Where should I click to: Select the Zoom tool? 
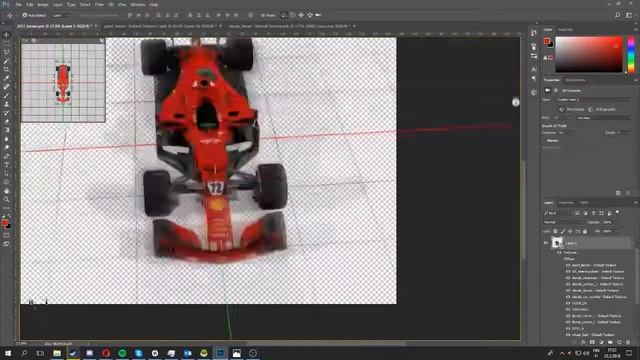6,199
